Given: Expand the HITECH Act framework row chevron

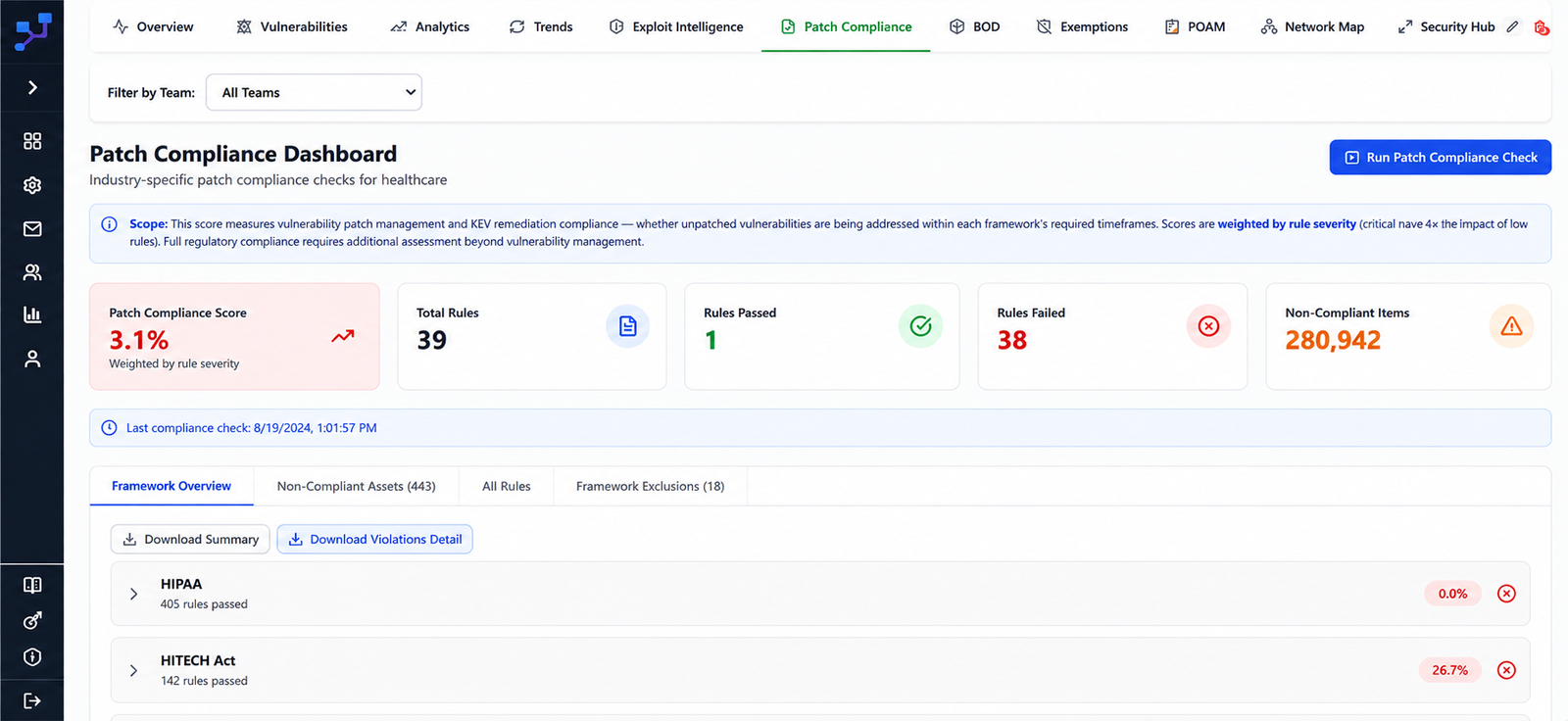Looking at the screenshot, I should (134, 670).
